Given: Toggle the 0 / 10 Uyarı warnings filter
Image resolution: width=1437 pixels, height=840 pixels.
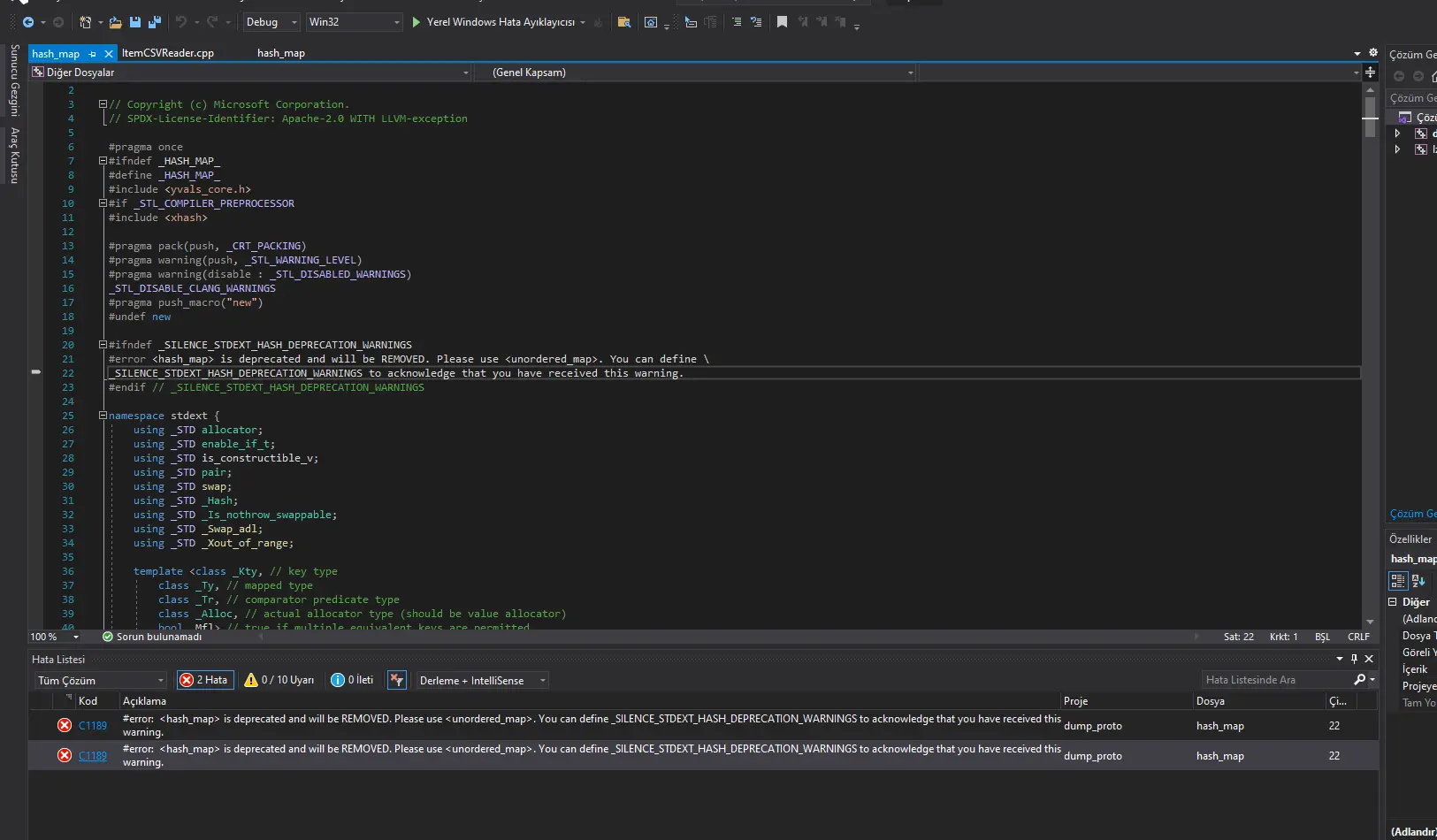Looking at the screenshot, I should point(279,680).
